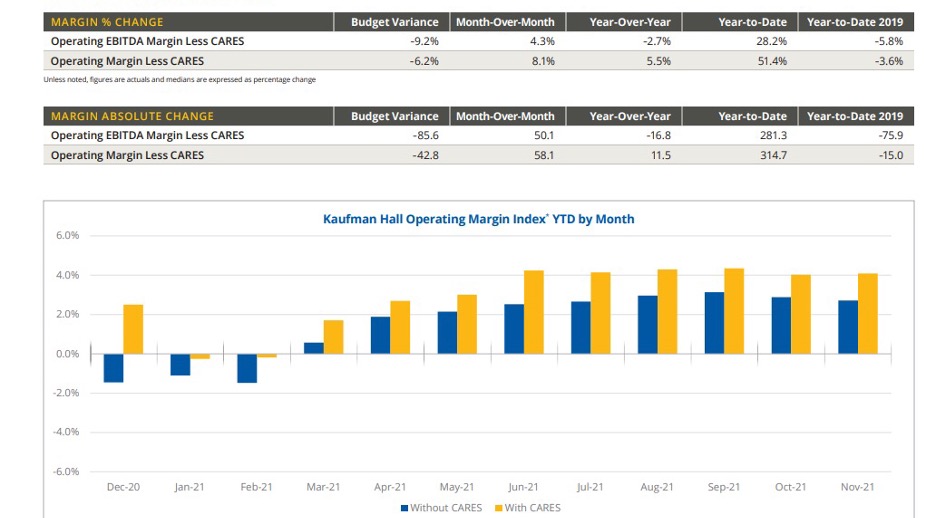Click the 4.3% cell
The width and height of the screenshot is (936, 518).
pos(542,41)
